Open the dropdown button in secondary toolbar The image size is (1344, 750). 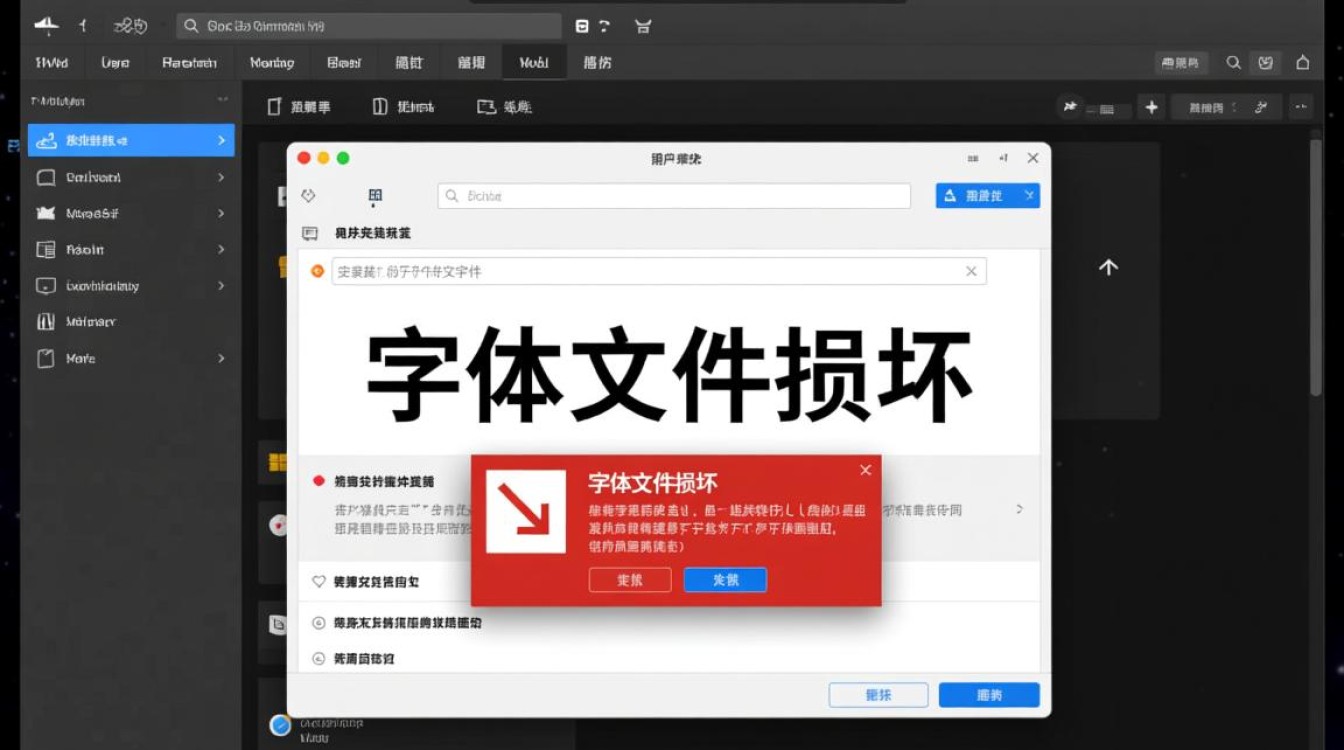tap(1226, 107)
